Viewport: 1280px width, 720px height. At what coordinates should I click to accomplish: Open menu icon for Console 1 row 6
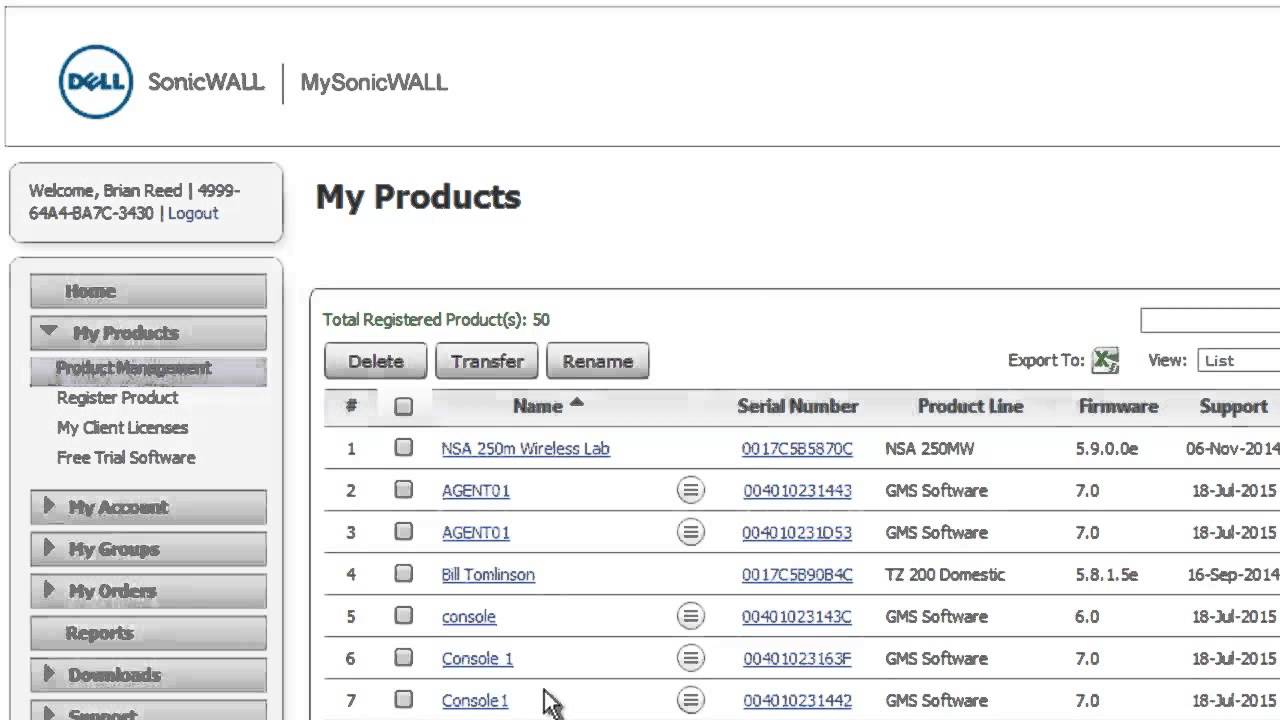(690, 658)
